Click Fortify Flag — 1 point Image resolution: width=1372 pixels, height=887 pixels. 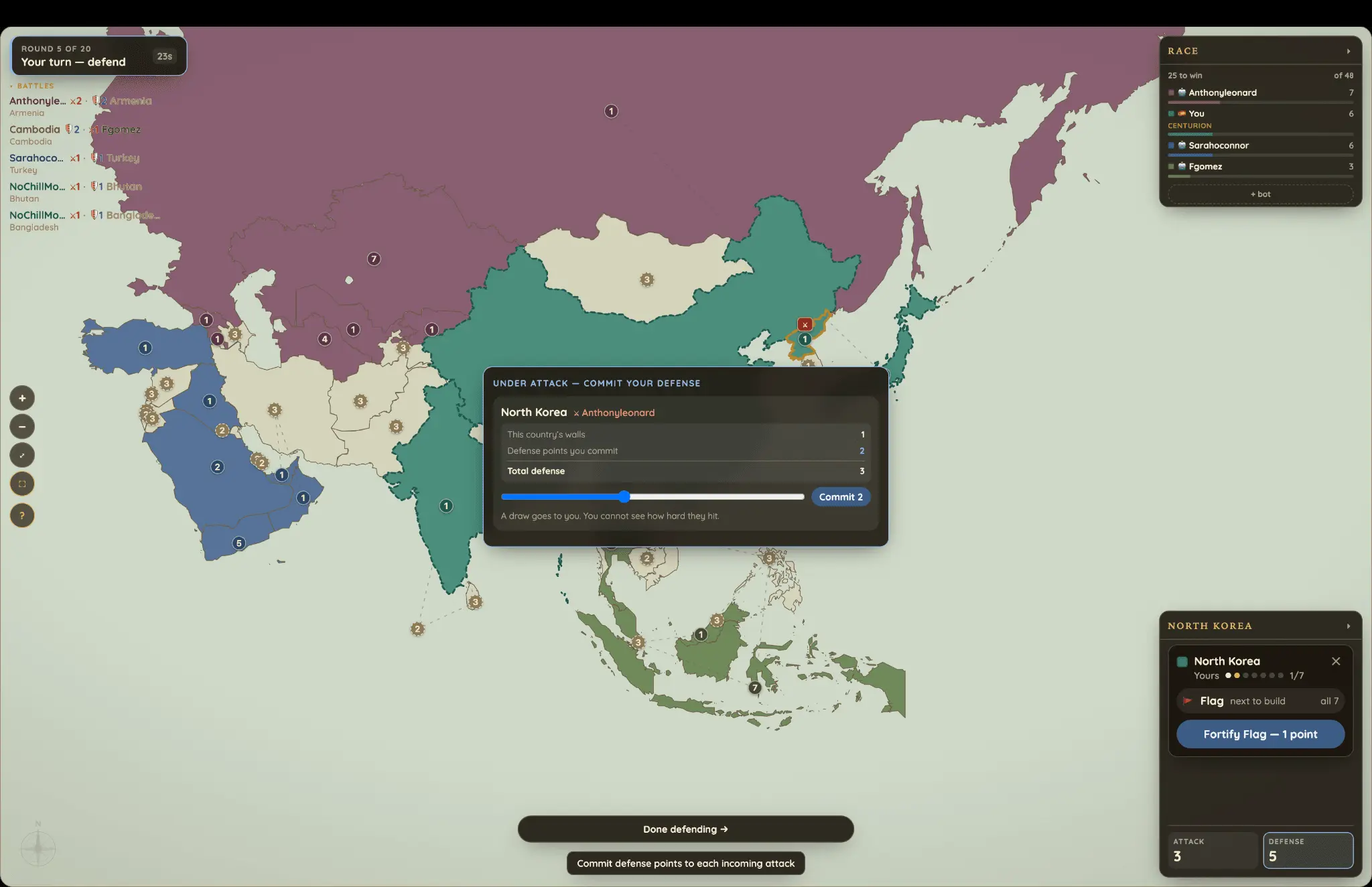(x=1260, y=734)
